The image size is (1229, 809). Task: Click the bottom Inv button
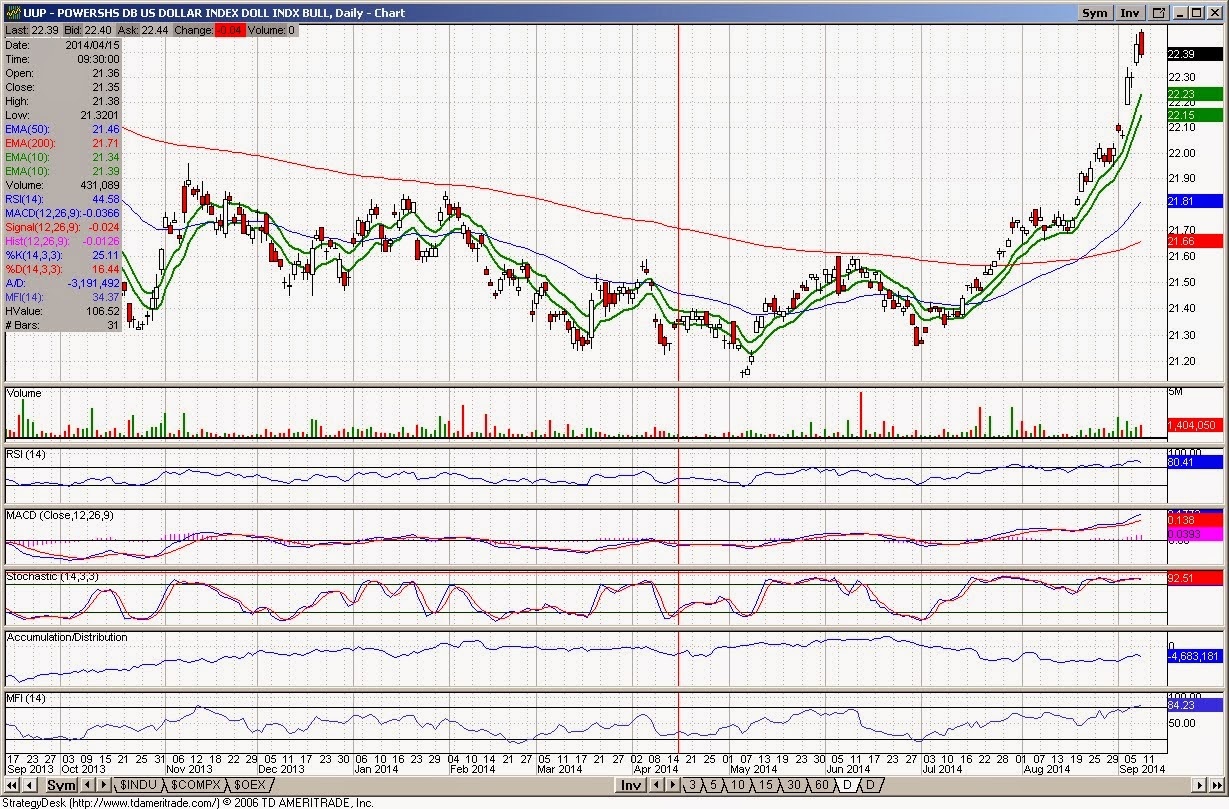pyautogui.click(x=631, y=785)
